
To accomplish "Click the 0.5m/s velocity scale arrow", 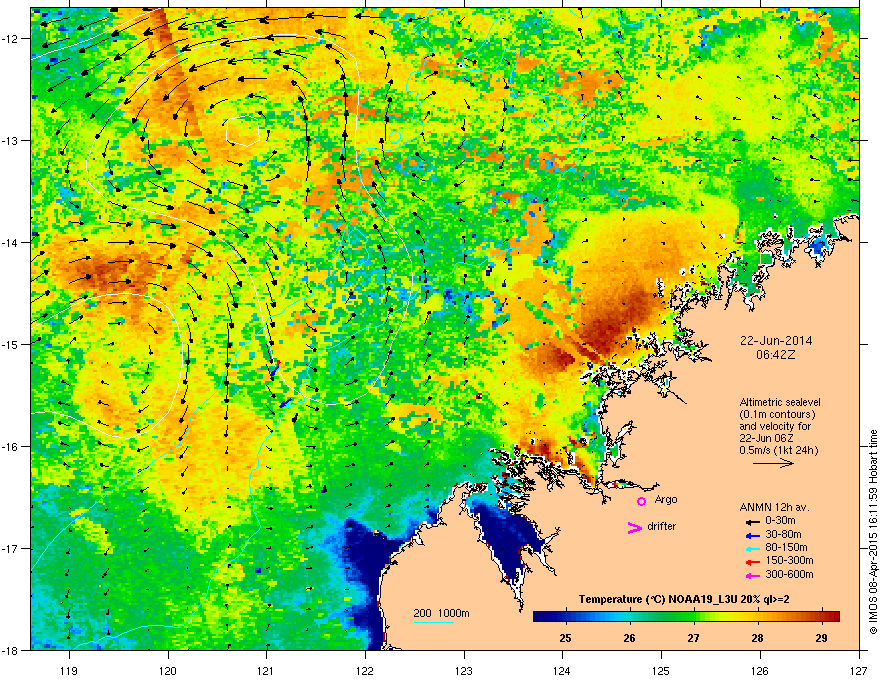I will click(773, 463).
